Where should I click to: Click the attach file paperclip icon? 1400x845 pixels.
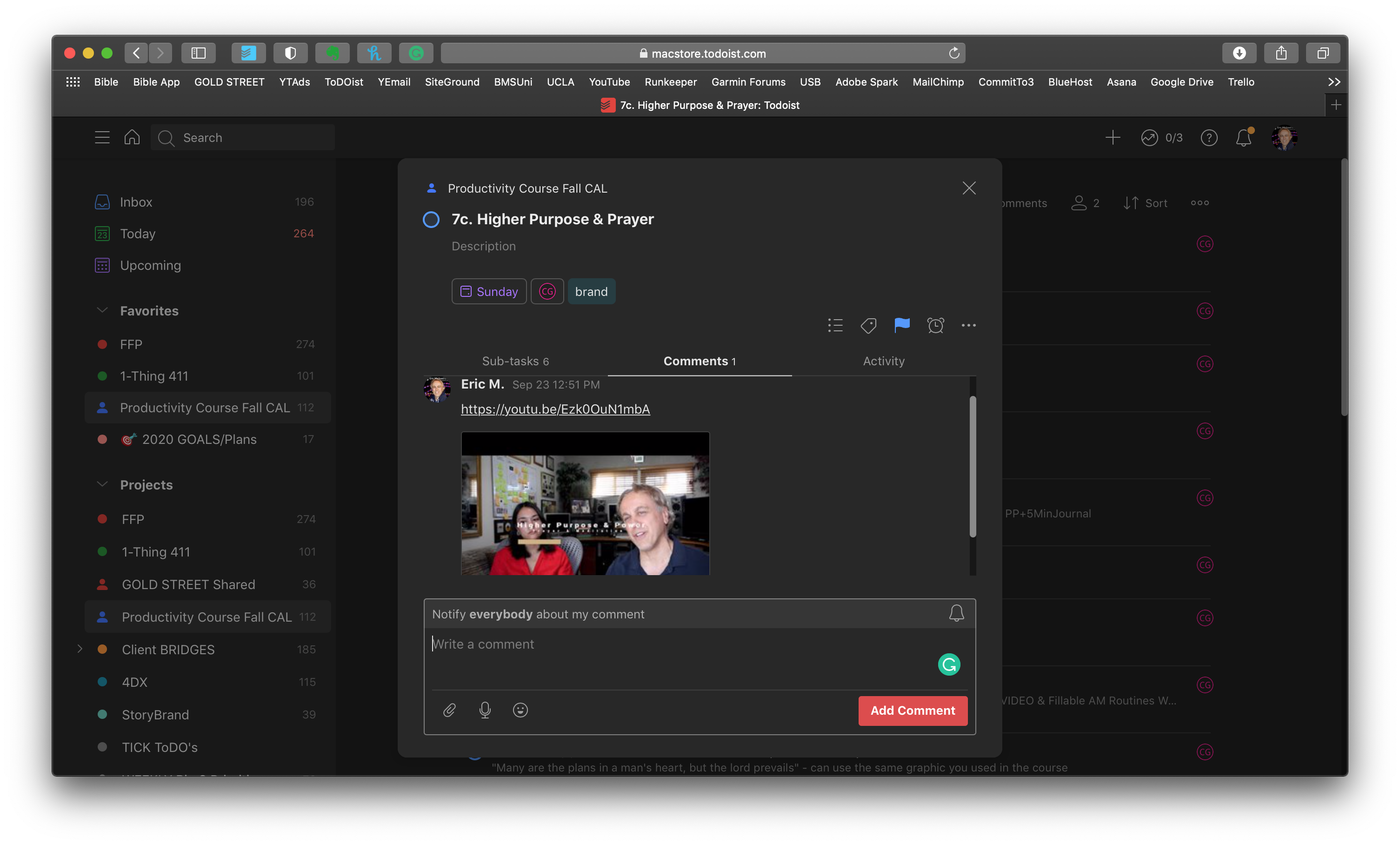pyautogui.click(x=449, y=710)
